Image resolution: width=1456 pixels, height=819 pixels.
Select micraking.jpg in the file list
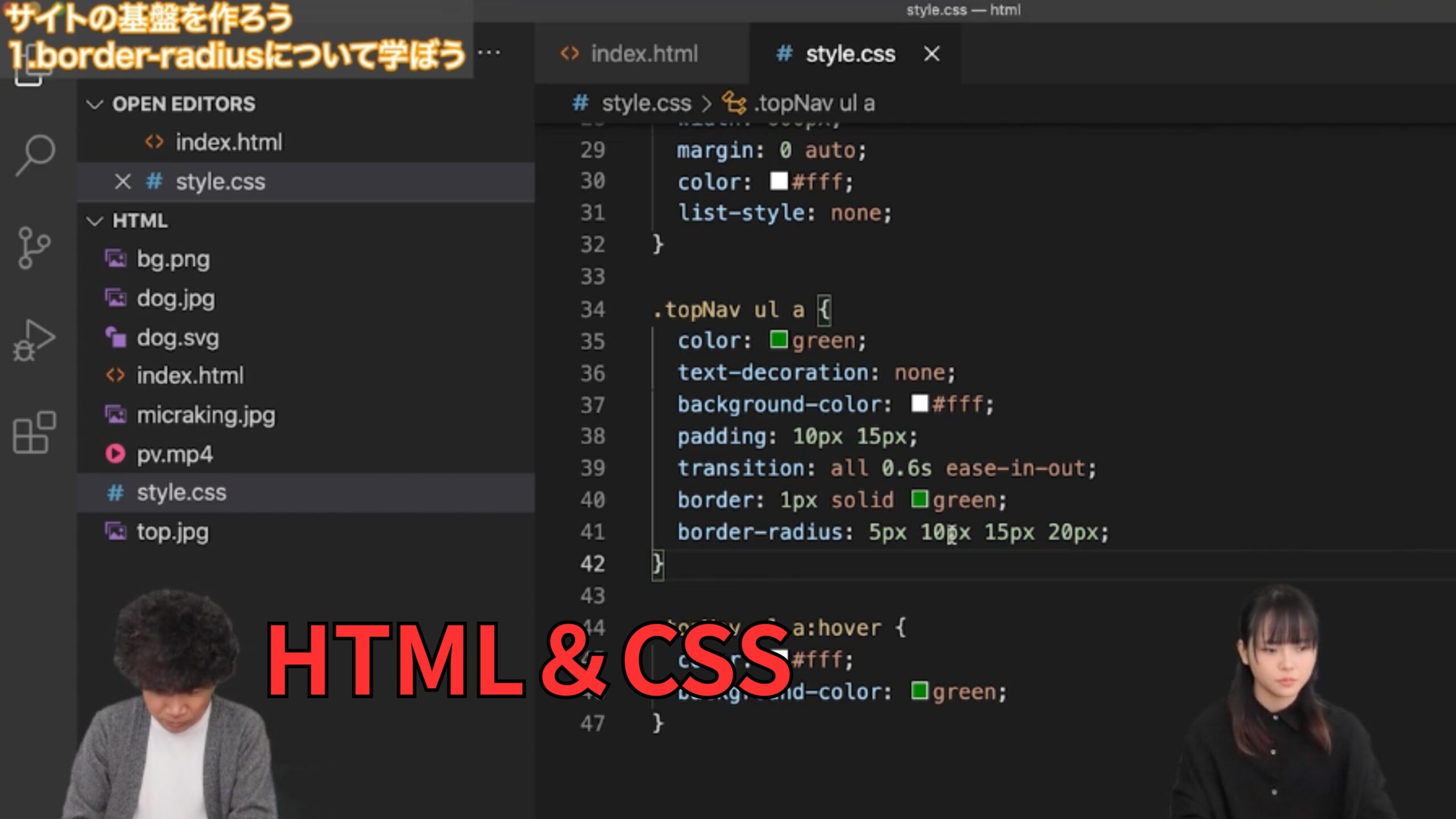(206, 415)
